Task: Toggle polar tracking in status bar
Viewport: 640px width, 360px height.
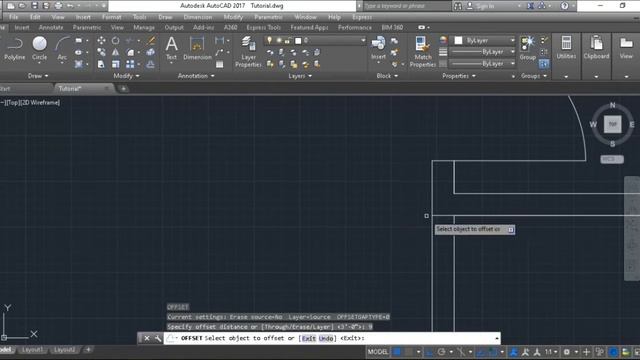Action: click(x=442, y=351)
